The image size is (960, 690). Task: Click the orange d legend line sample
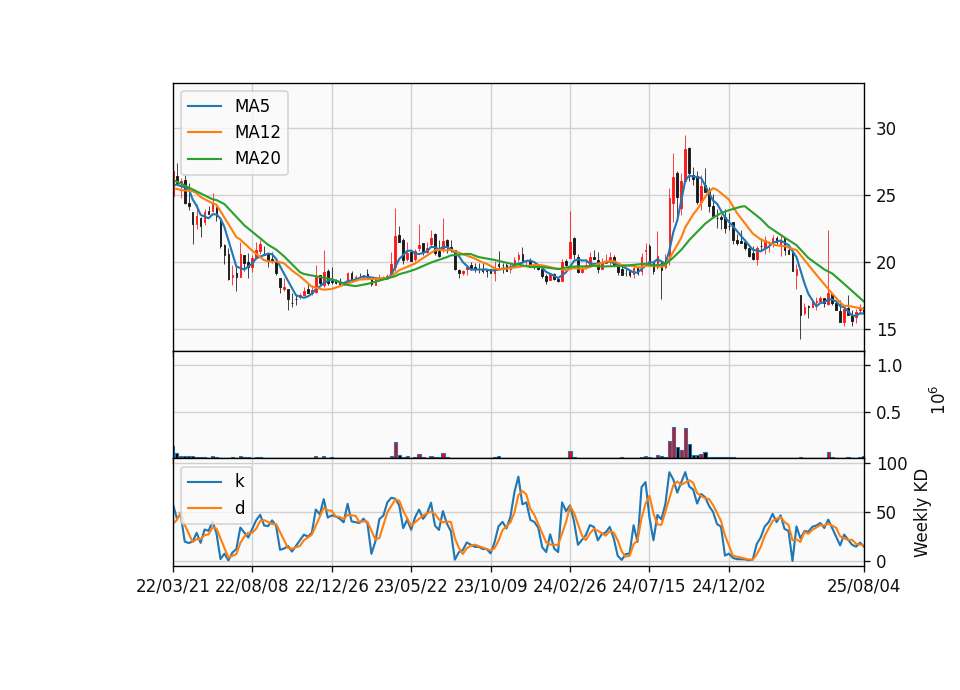tap(204, 508)
